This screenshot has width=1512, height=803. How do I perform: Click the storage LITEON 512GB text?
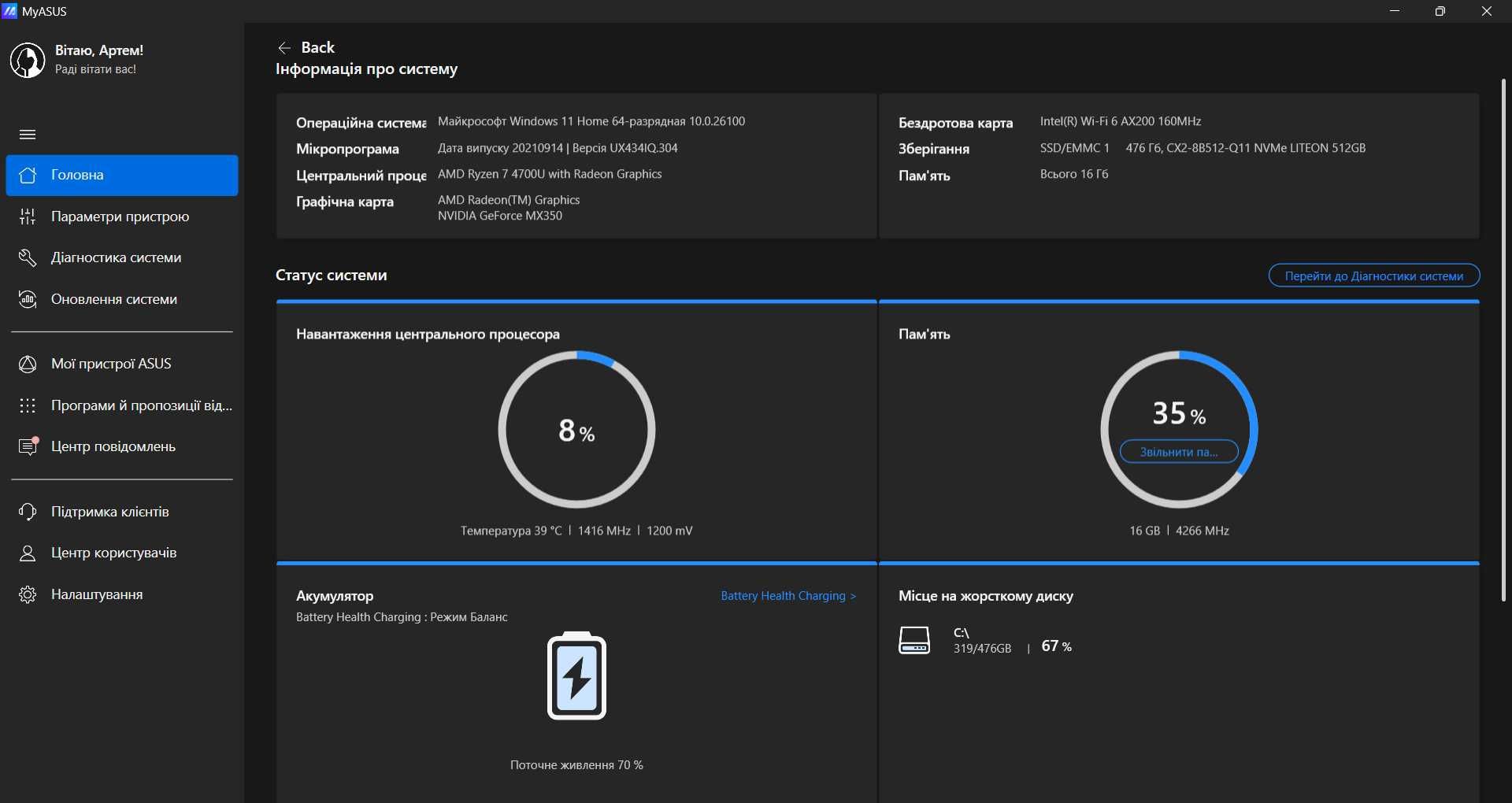(x=1246, y=148)
